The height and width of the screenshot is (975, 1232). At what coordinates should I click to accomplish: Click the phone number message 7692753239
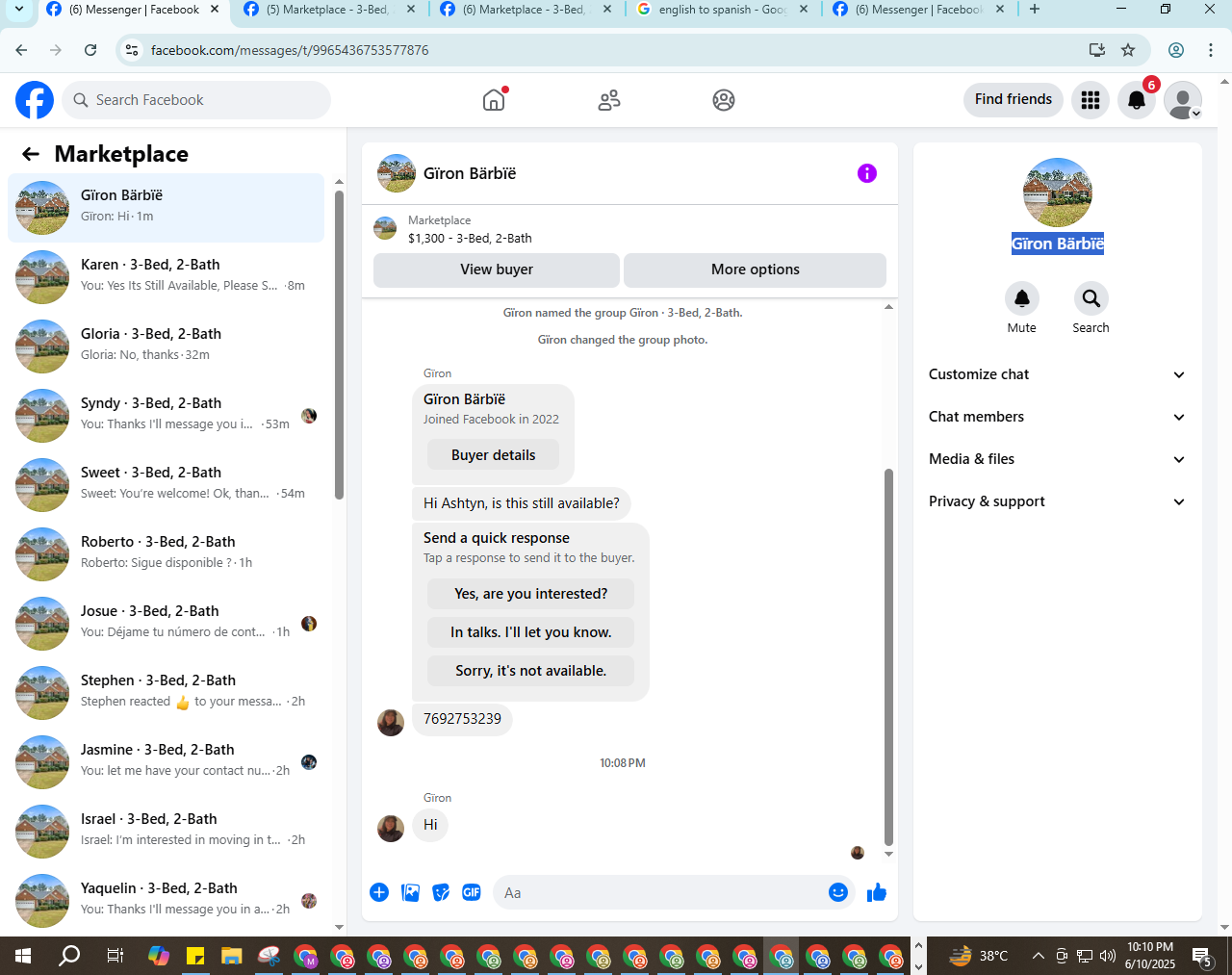462,719
